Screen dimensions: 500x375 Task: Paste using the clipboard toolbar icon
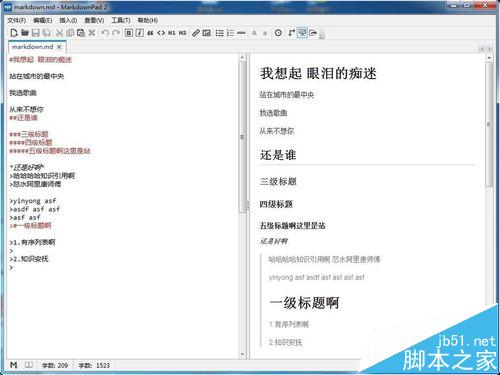point(81,33)
